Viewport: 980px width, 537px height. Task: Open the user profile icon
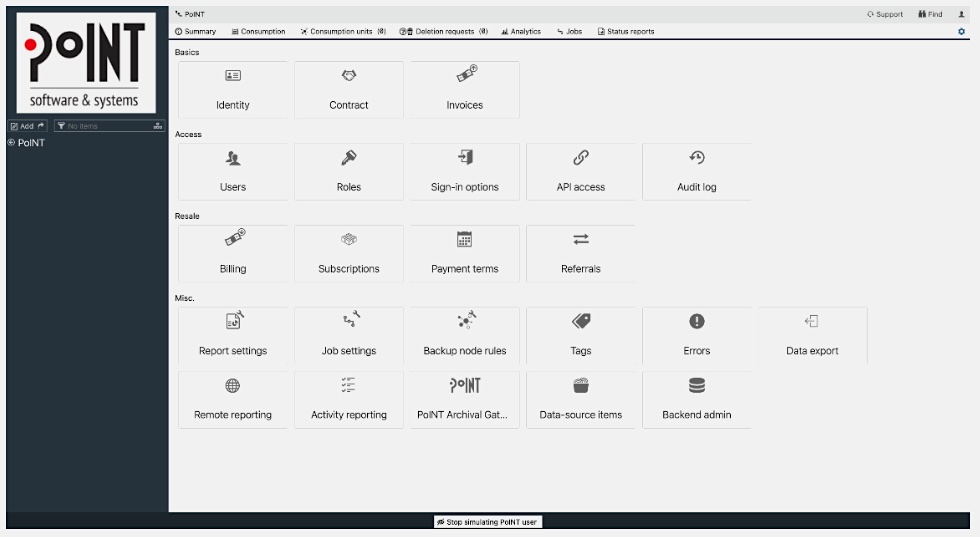point(961,14)
